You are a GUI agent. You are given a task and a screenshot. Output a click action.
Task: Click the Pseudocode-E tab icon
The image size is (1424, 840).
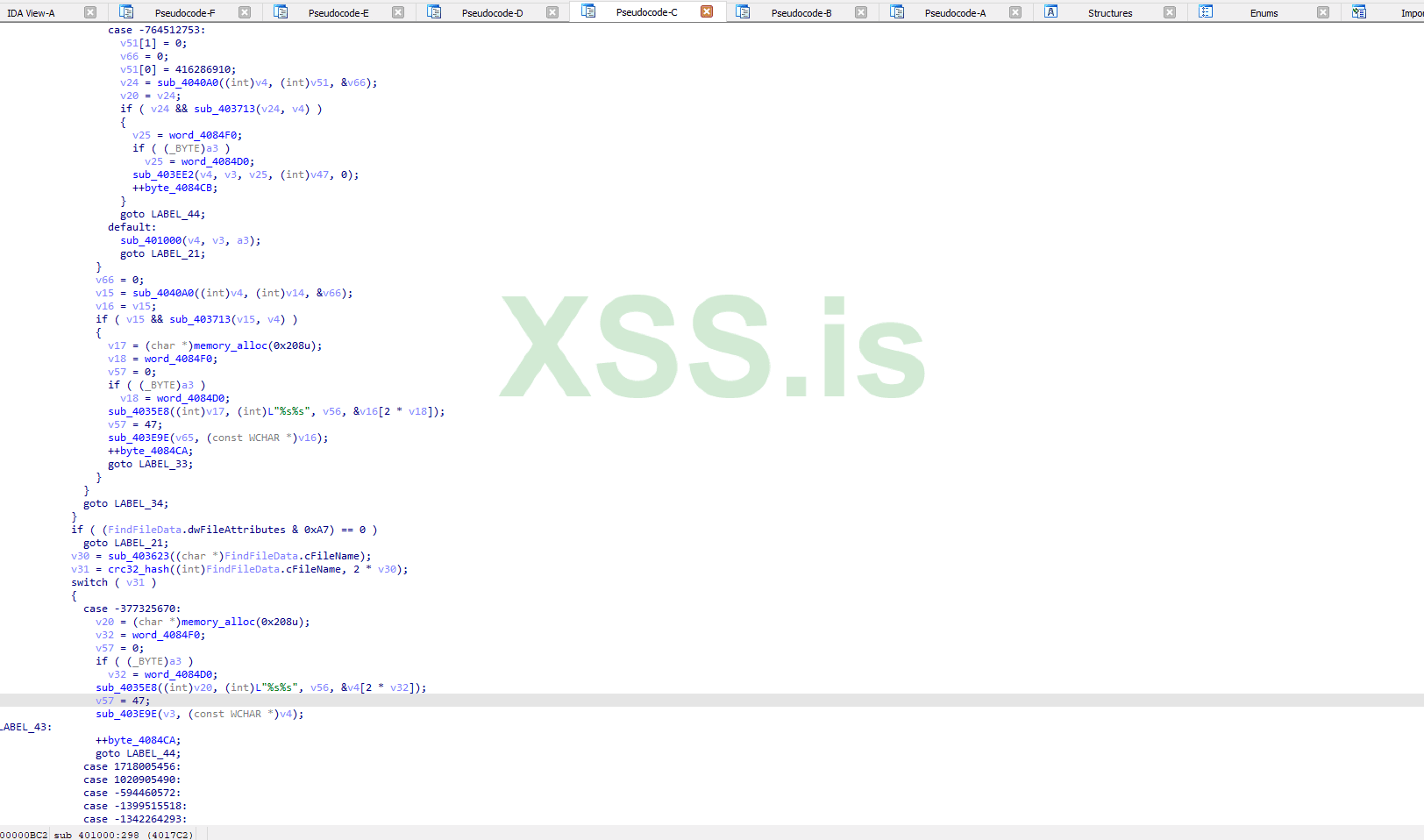coord(281,12)
